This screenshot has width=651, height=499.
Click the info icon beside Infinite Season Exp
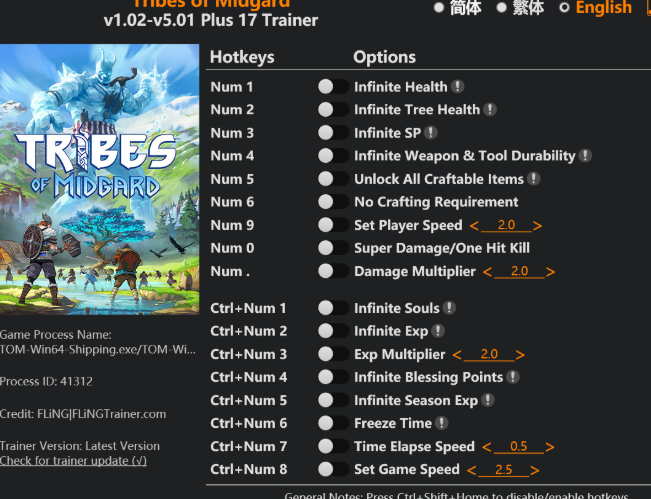[488, 400]
